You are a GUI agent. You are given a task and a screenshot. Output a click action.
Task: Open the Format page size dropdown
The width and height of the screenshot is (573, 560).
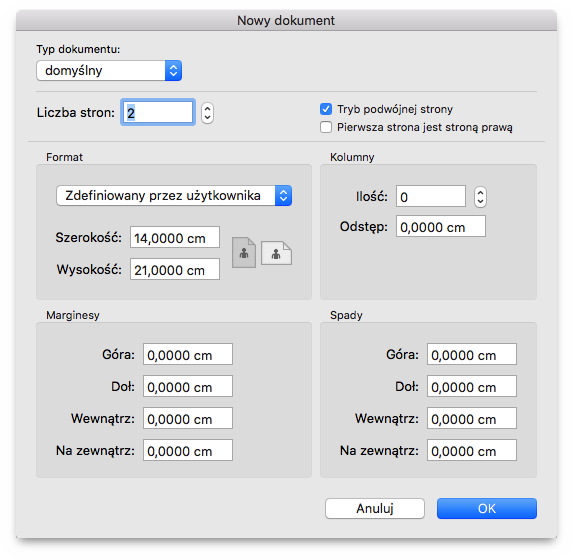[x=174, y=196]
